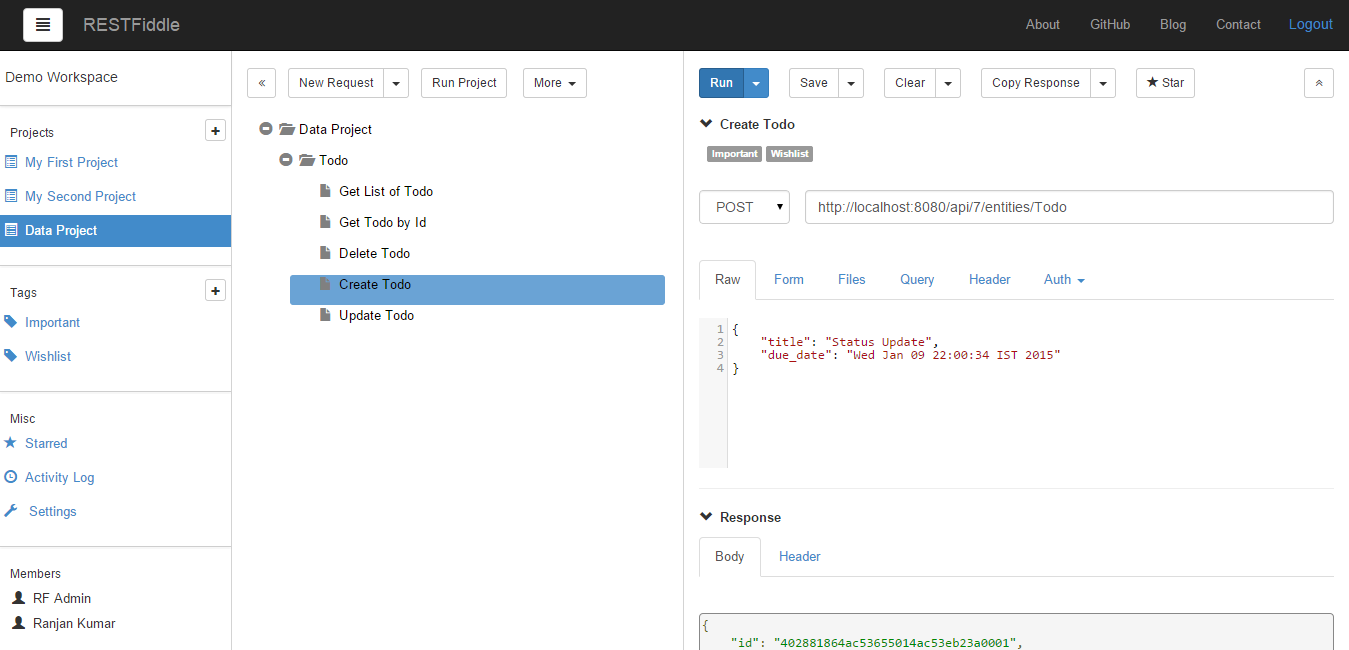This screenshot has height=650, width=1349.
Task: Click the My First Project list icon
Action: pyautogui.click(x=11, y=162)
